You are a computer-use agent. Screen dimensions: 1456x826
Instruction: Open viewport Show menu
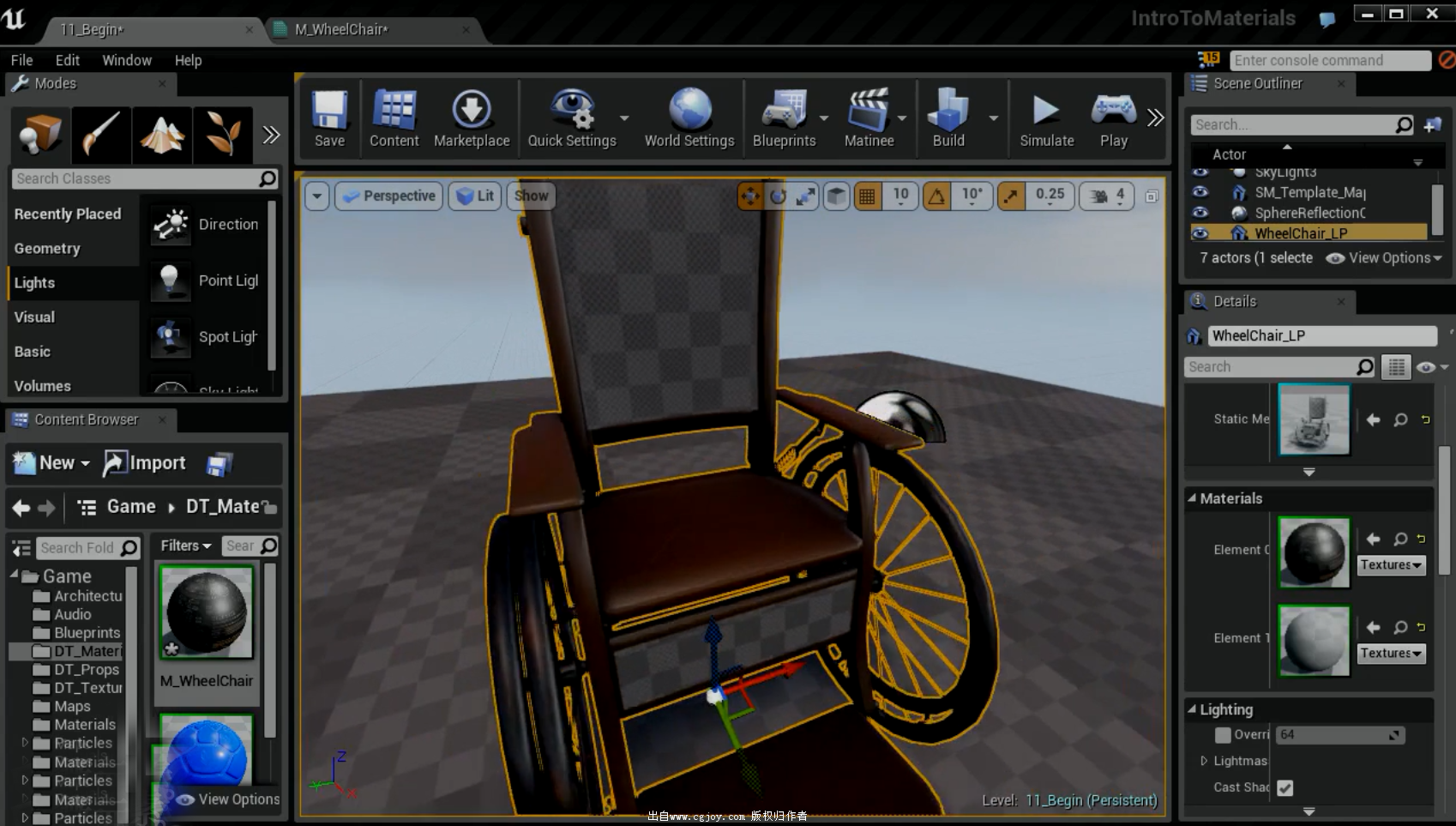tap(531, 196)
